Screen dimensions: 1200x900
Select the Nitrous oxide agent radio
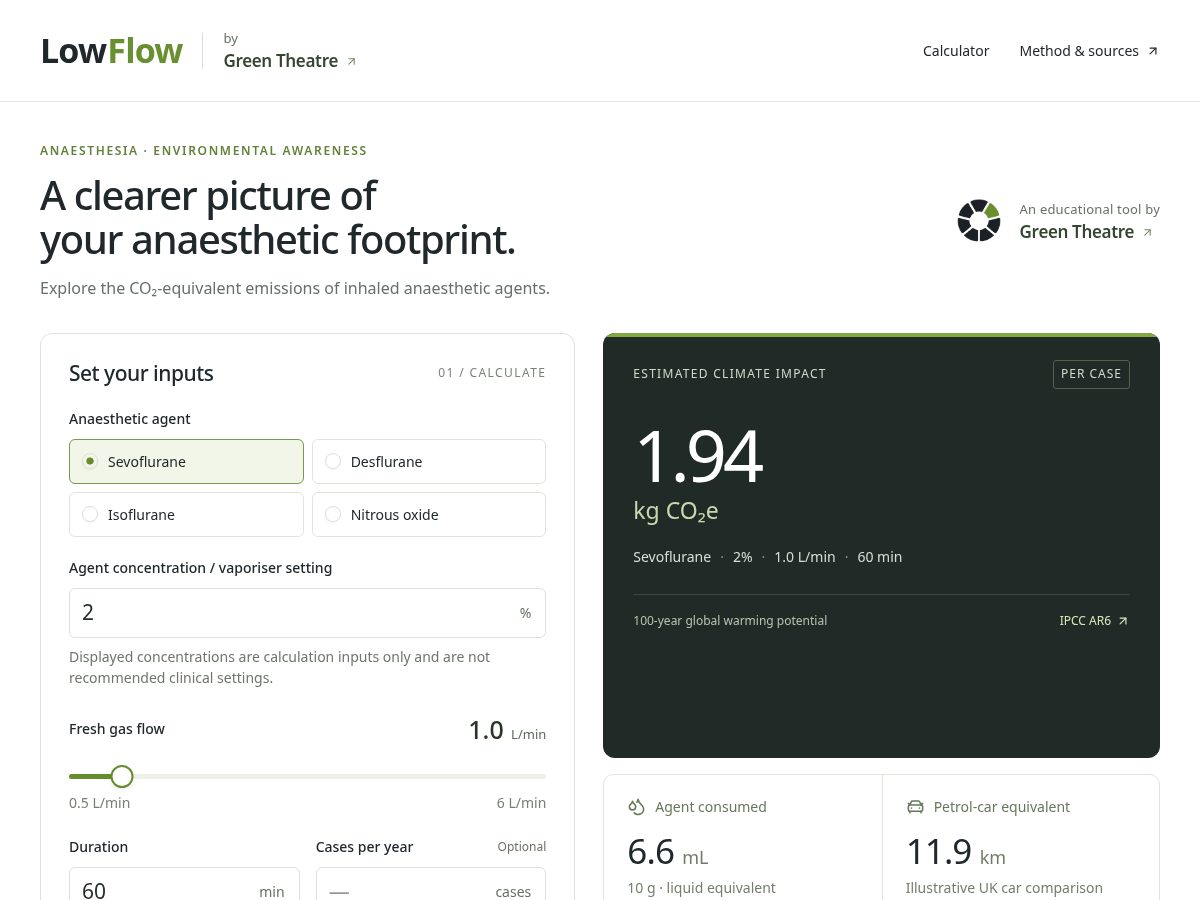(x=429, y=514)
